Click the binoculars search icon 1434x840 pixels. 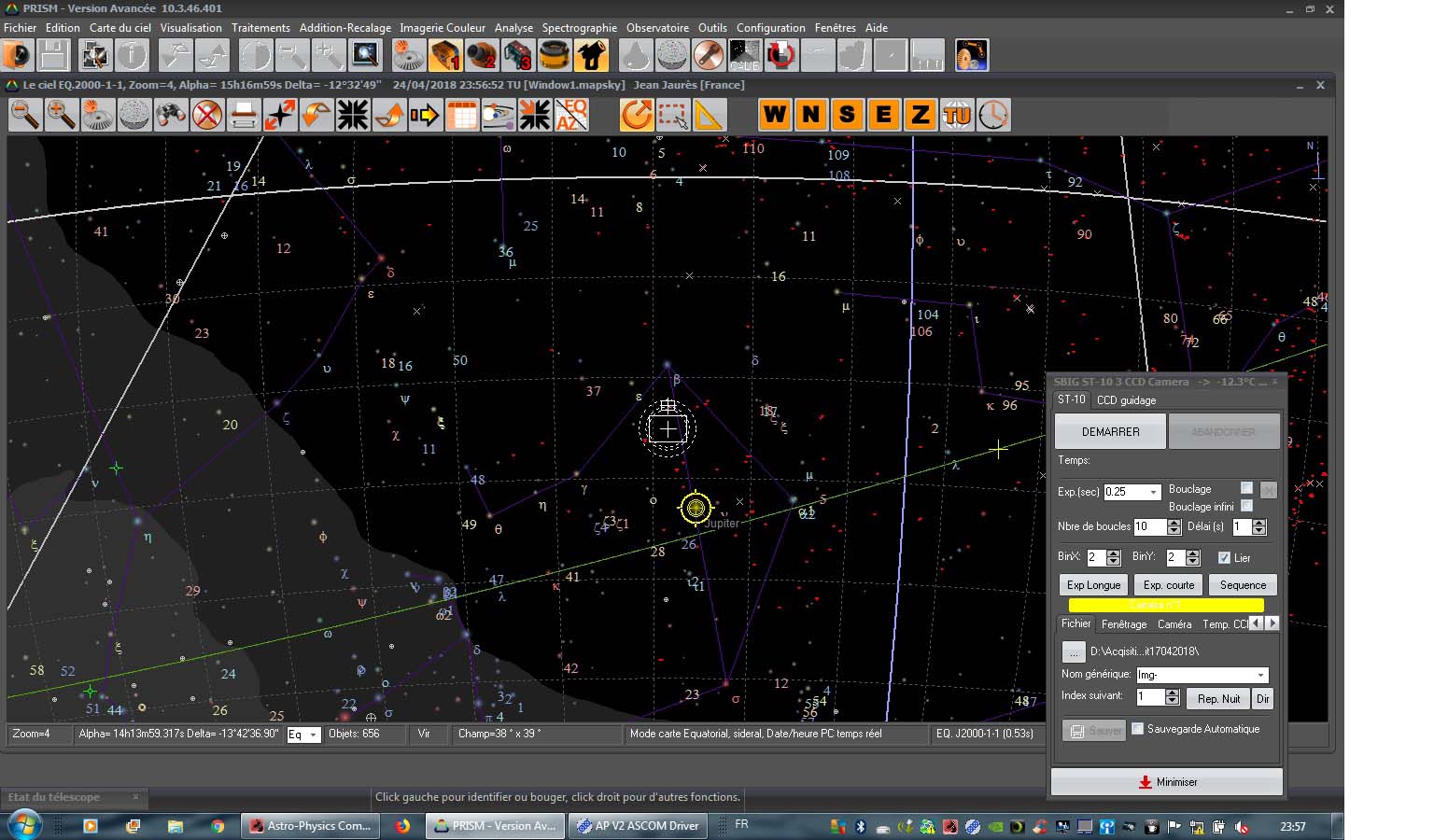(x=170, y=115)
